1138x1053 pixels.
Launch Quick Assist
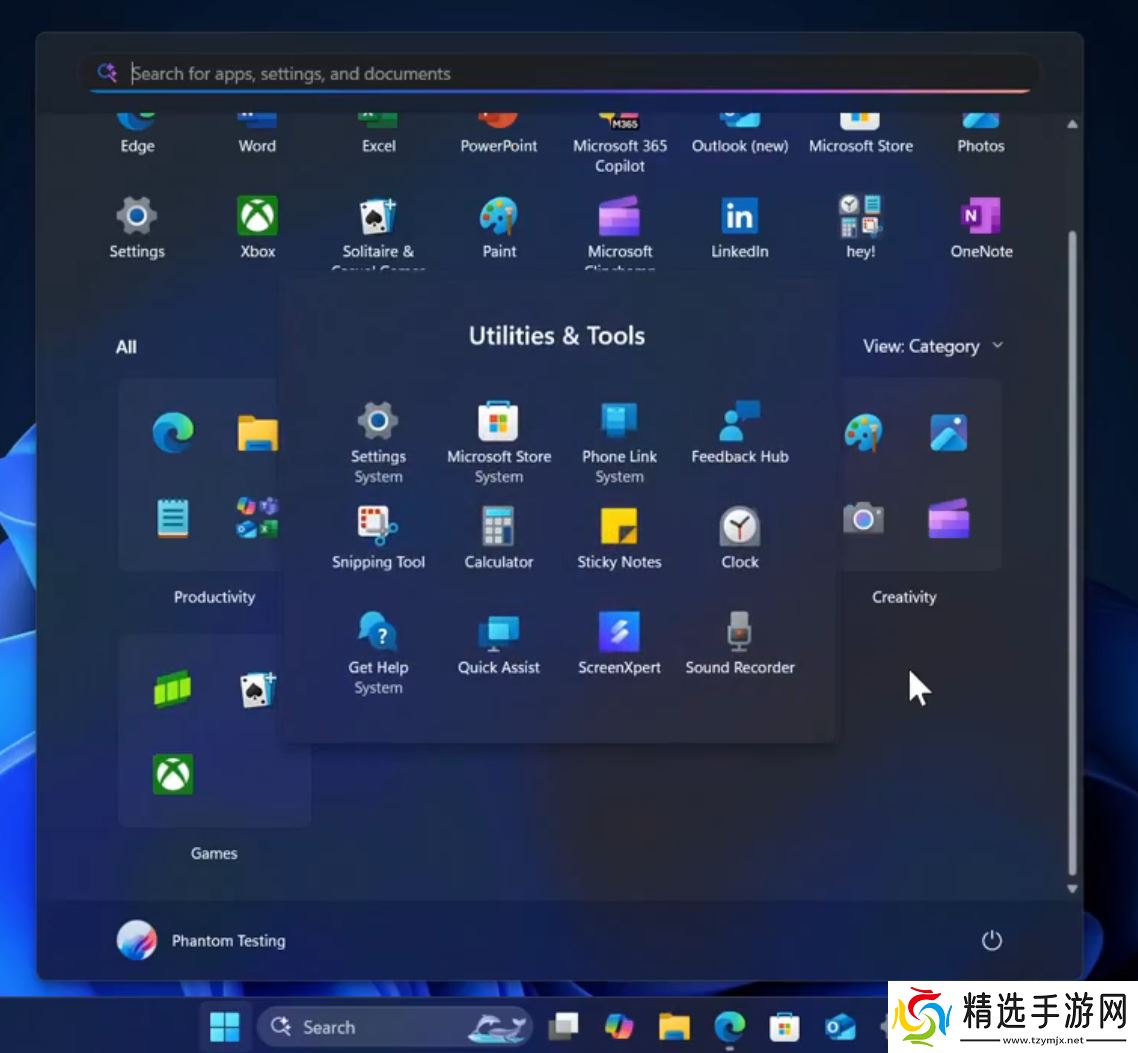click(498, 643)
